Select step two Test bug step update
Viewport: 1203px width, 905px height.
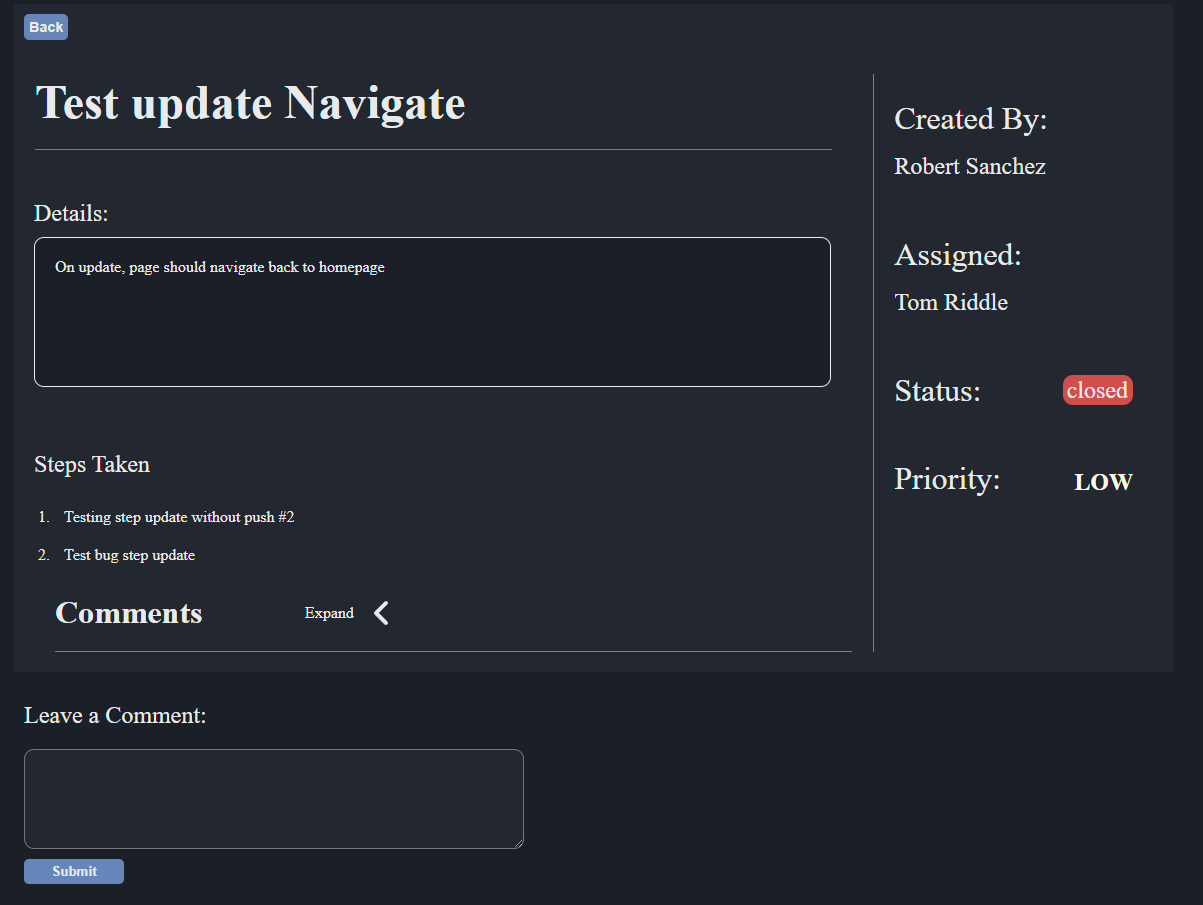[x=129, y=555]
